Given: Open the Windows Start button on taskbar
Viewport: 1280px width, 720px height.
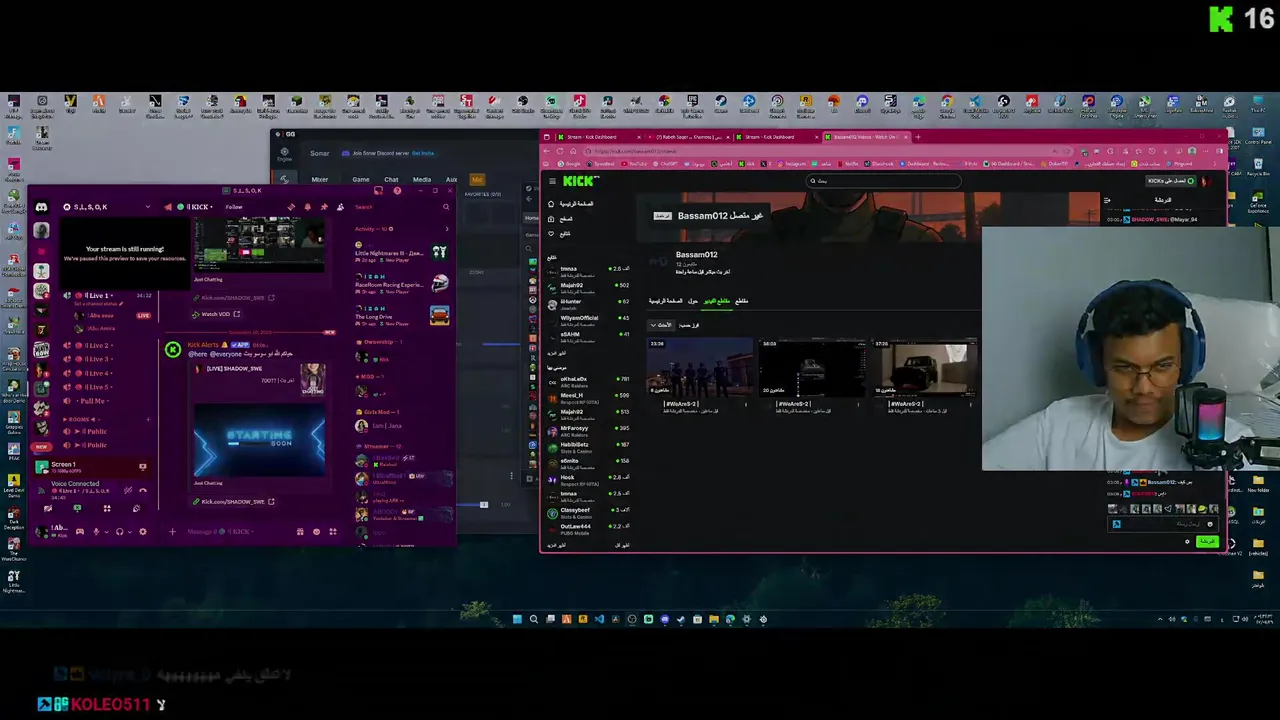Looking at the screenshot, I should pos(517,619).
